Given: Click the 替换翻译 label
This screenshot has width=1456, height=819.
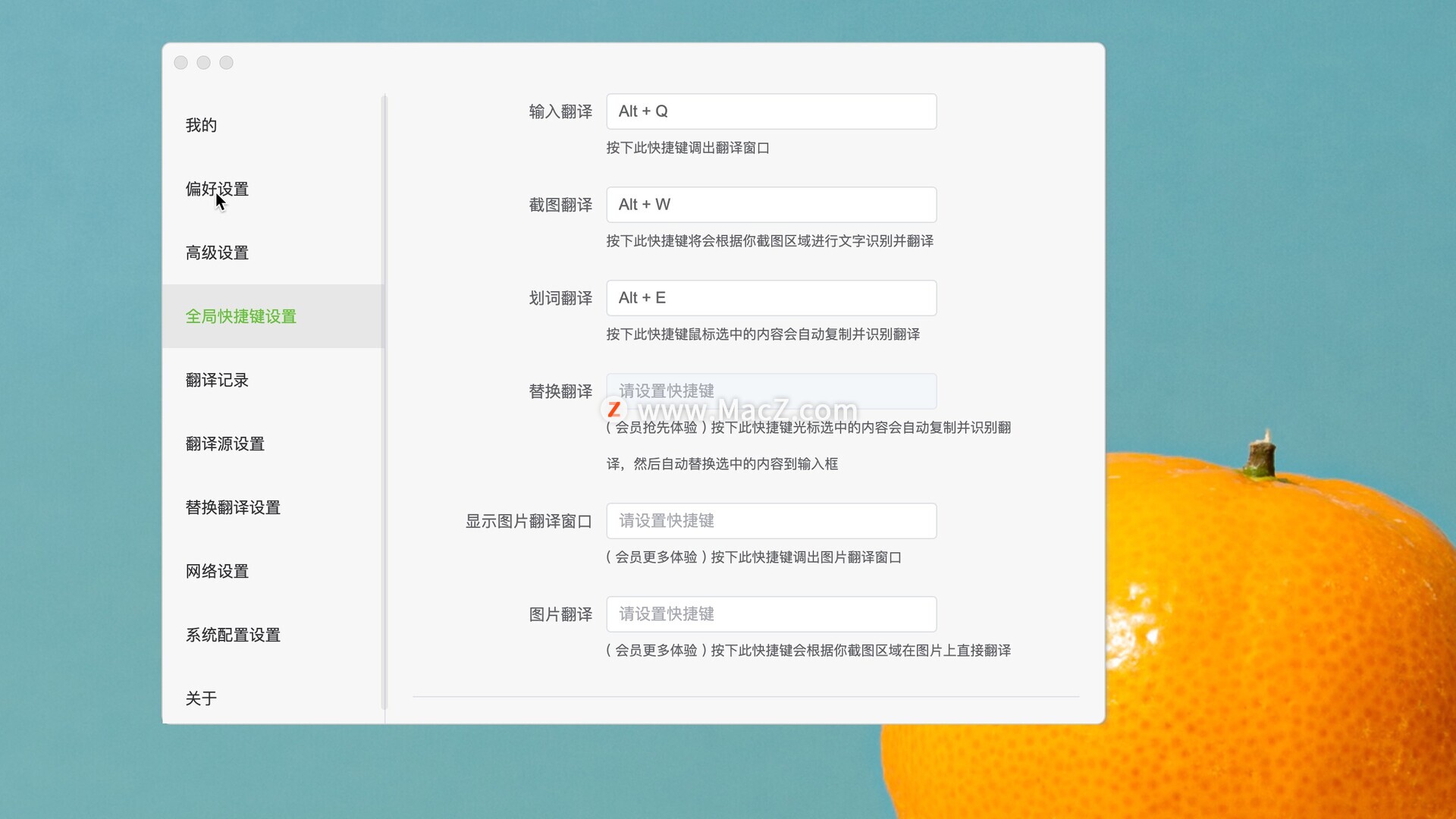Looking at the screenshot, I should pos(560,391).
